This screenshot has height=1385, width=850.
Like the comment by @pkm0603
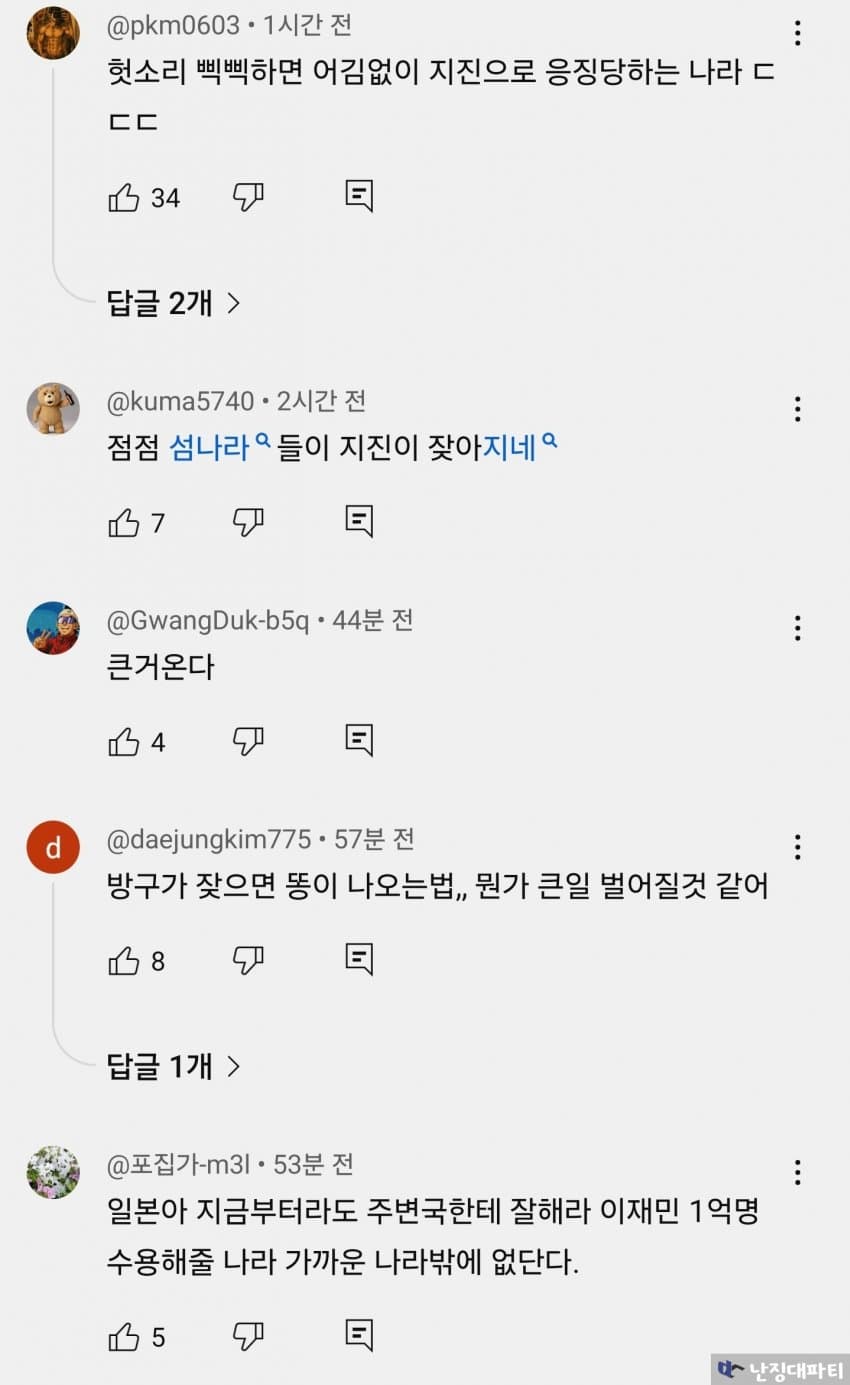click(124, 198)
